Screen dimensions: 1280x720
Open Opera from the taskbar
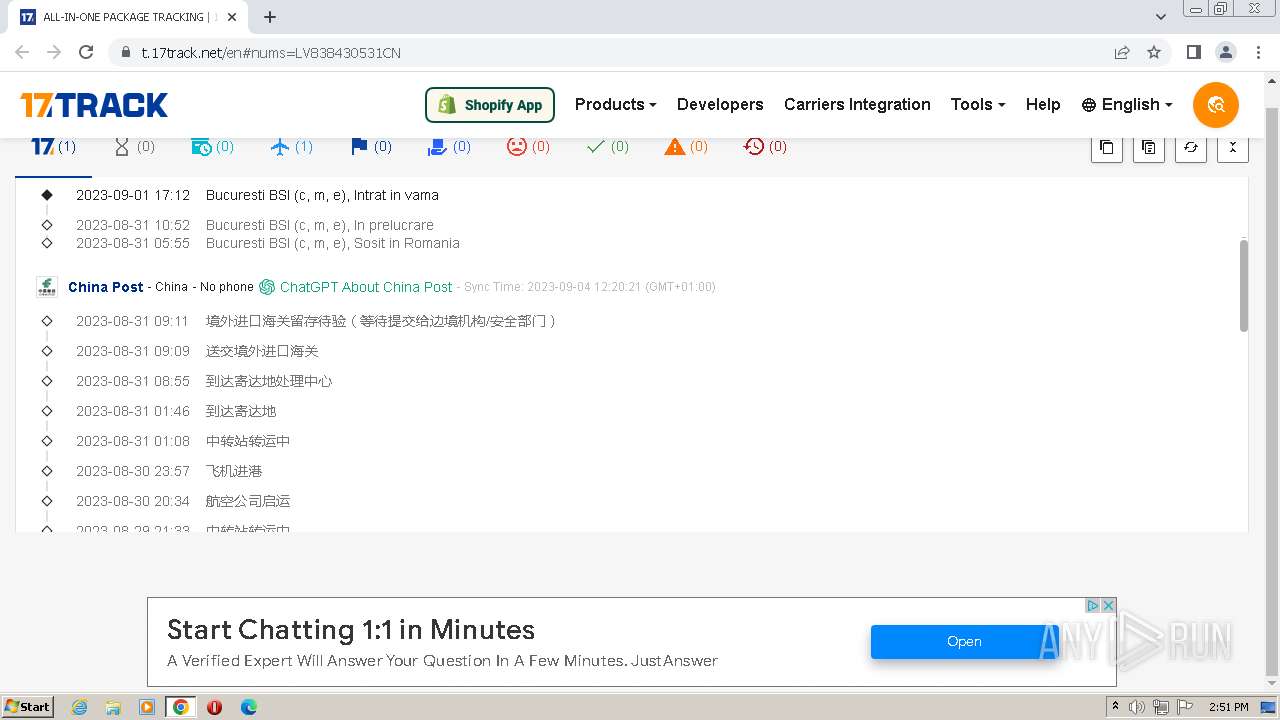tap(214, 707)
